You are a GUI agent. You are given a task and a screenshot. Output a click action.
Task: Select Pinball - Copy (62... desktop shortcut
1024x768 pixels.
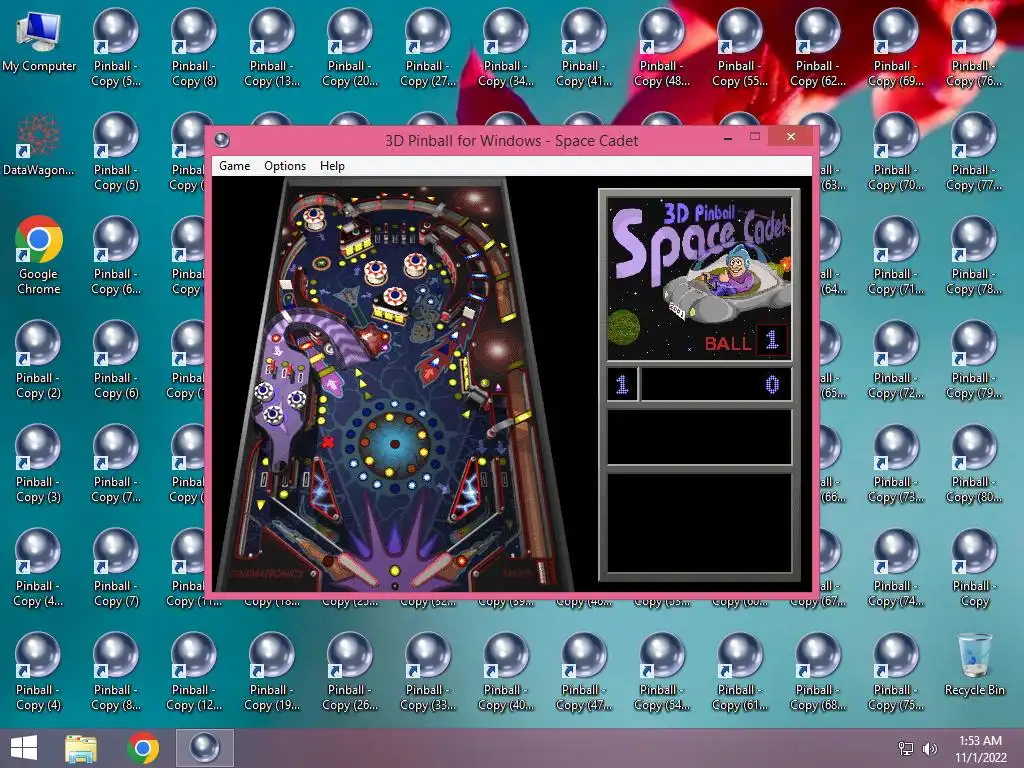tap(818, 48)
